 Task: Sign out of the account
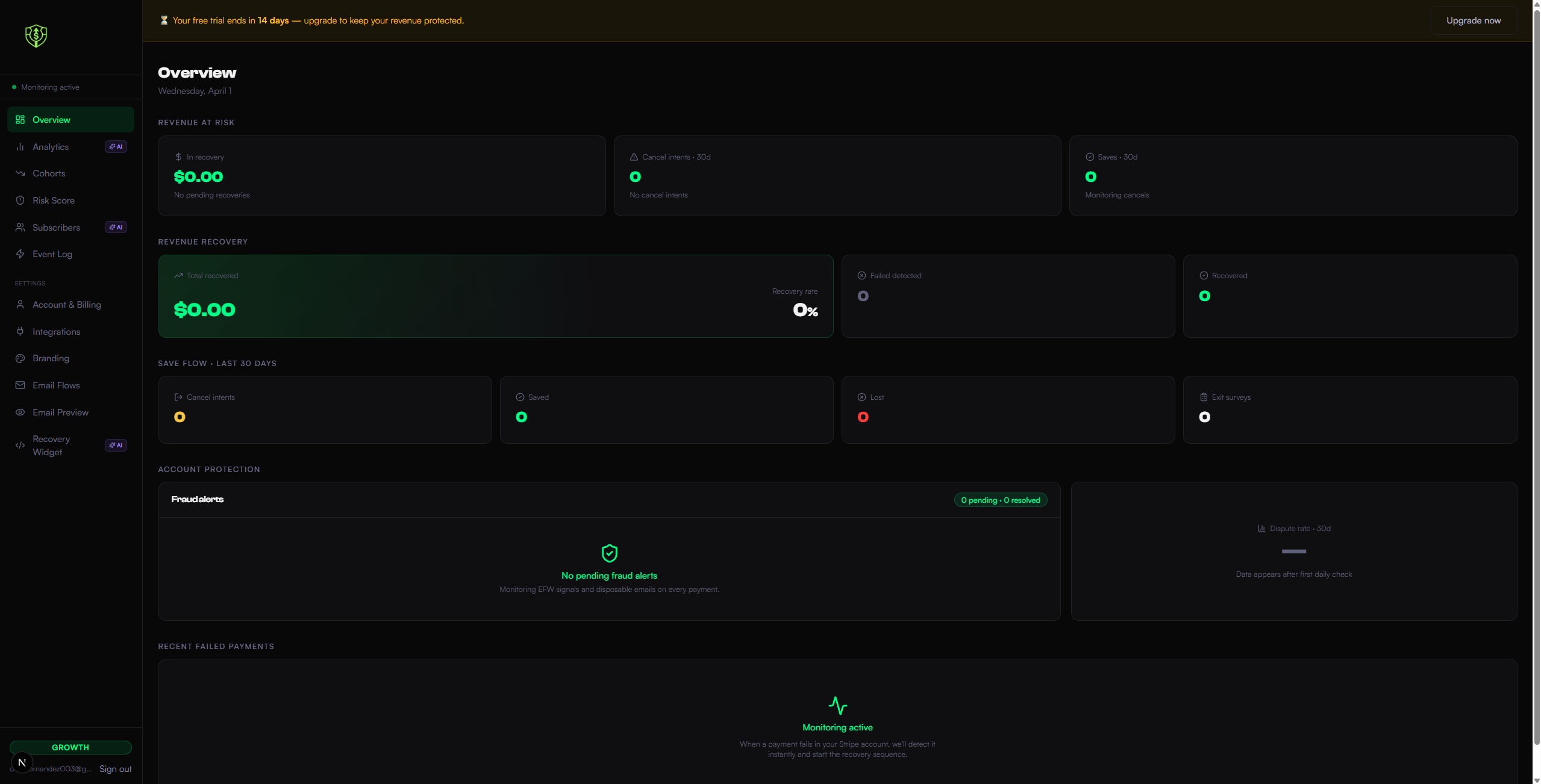click(115, 769)
